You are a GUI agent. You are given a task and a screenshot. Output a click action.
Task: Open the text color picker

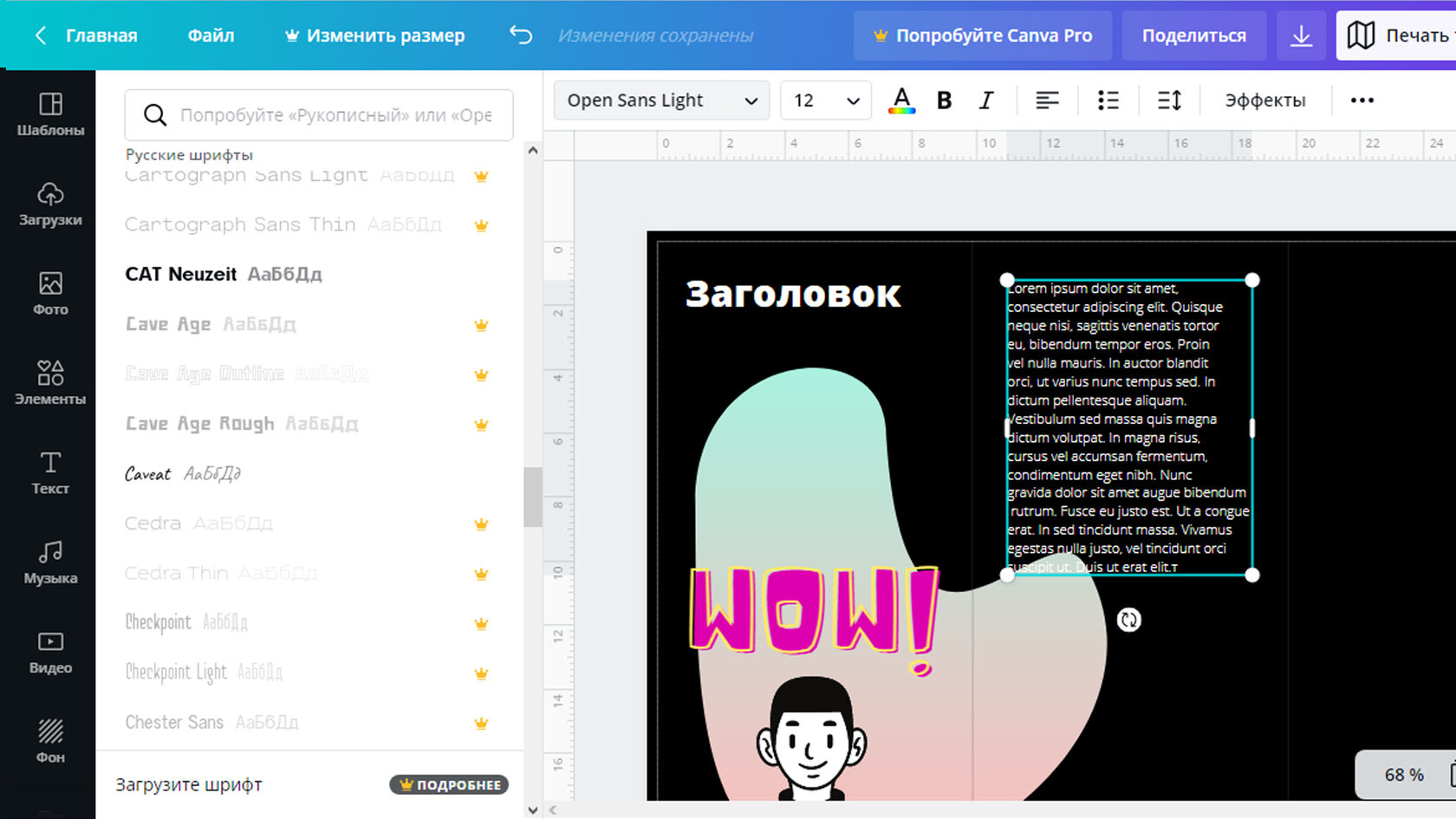coord(901,101)
